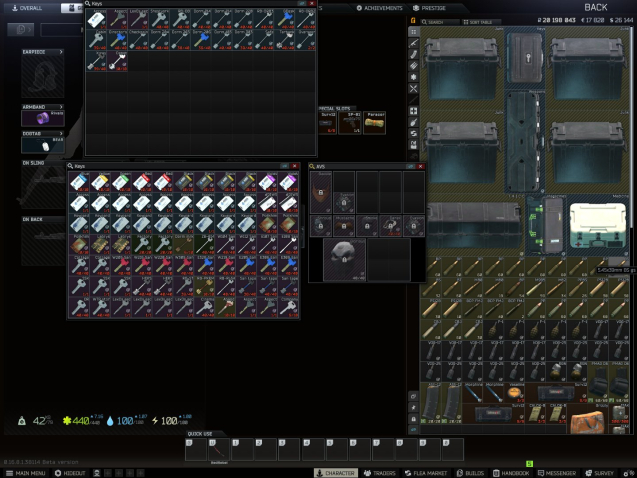Viewport: 637px width, 478px height.
Task: Open MESSENGER from bottom bar
Action: pyautogui.click(x=557, y=473)
